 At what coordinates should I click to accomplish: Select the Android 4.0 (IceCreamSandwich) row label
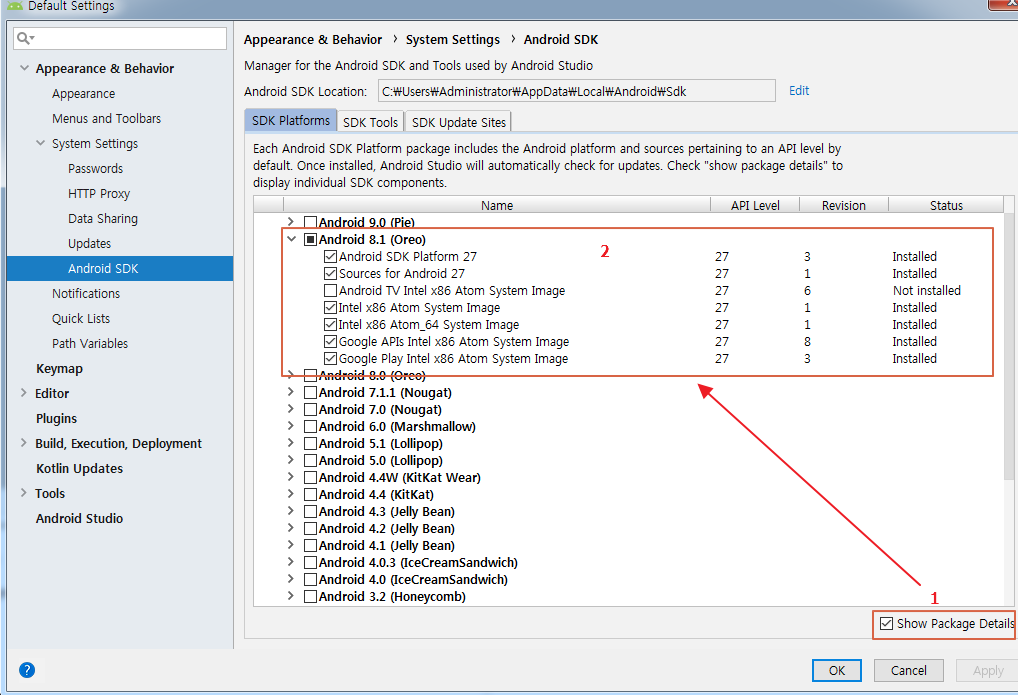[413, 579]
